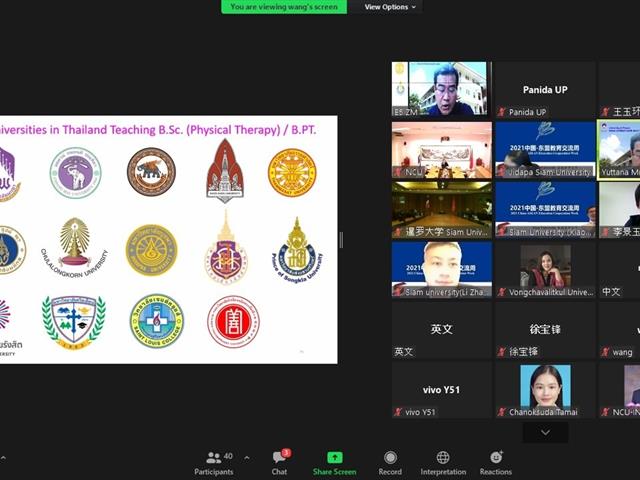
Task: Select Vongchavalitkul University's video tile
Action: point(545,269)
